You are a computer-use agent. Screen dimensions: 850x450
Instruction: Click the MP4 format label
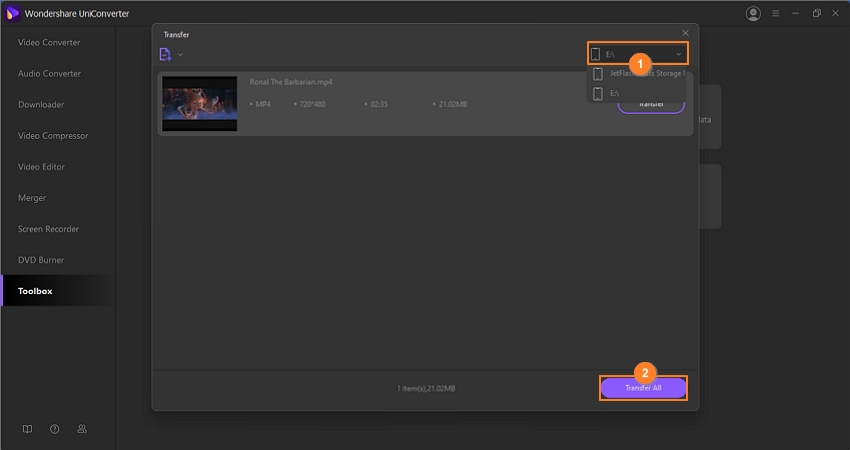coord(263,104)
